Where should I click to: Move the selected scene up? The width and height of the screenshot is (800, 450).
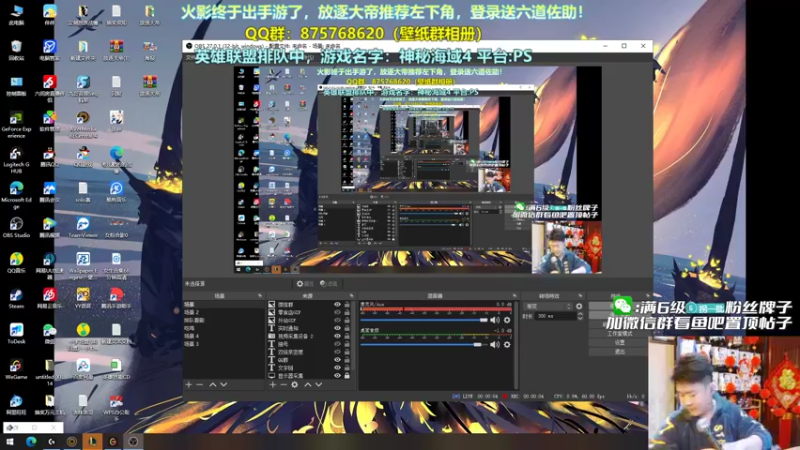click(213, 385)
